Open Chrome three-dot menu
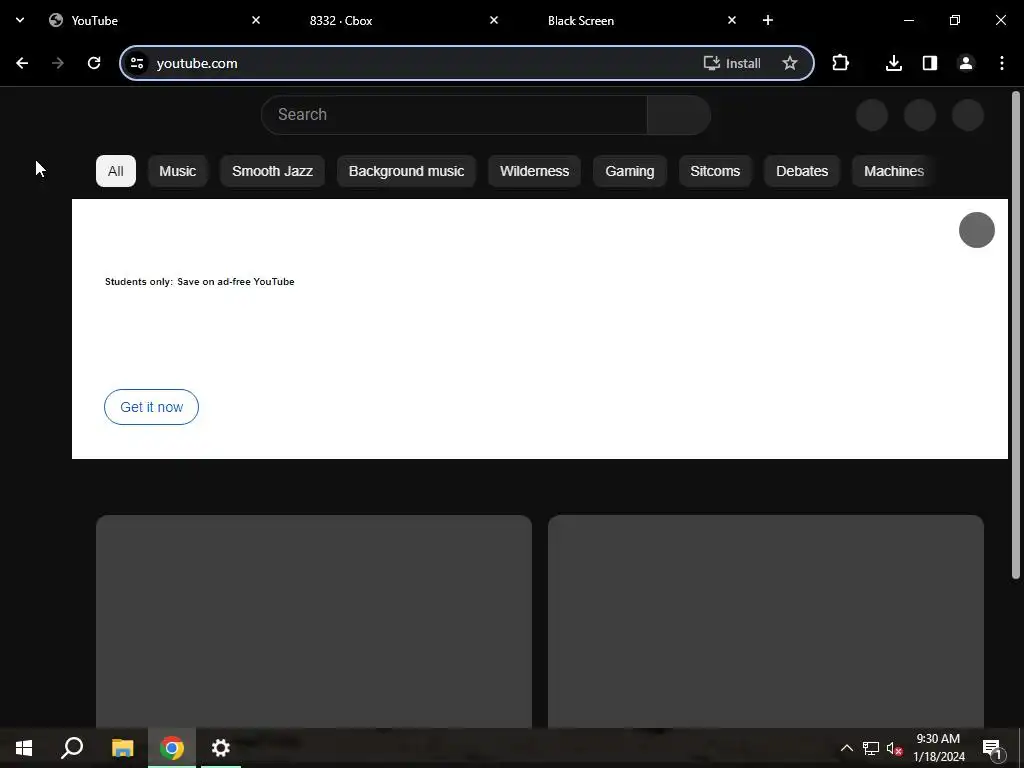The width and height of the screenshot is (1024, 768). pyautogui.click(x=1002, y=63)
